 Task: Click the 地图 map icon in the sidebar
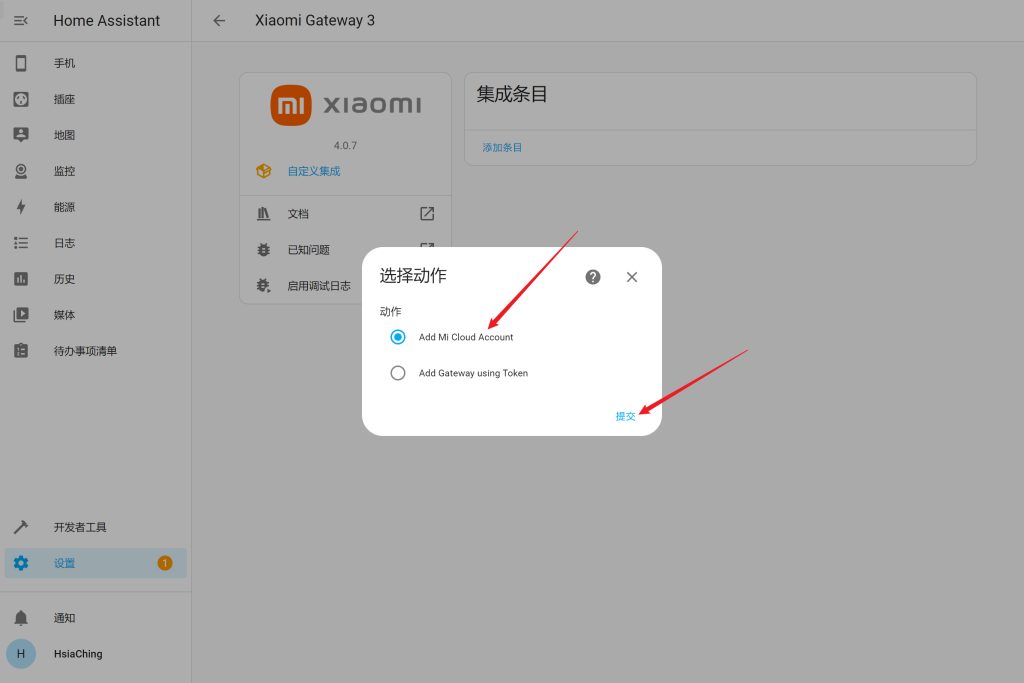(21, 135)
